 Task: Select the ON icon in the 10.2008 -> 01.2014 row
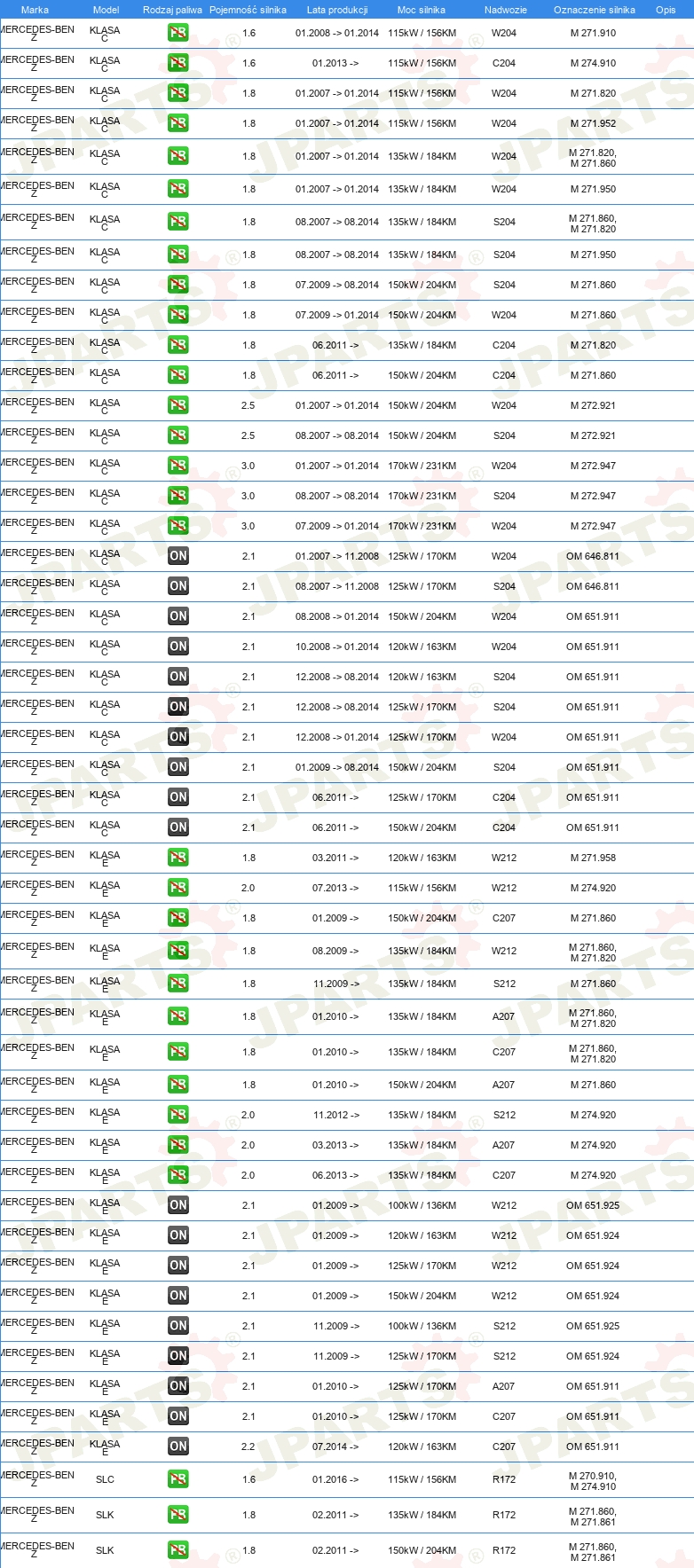(x=177, y=647)
